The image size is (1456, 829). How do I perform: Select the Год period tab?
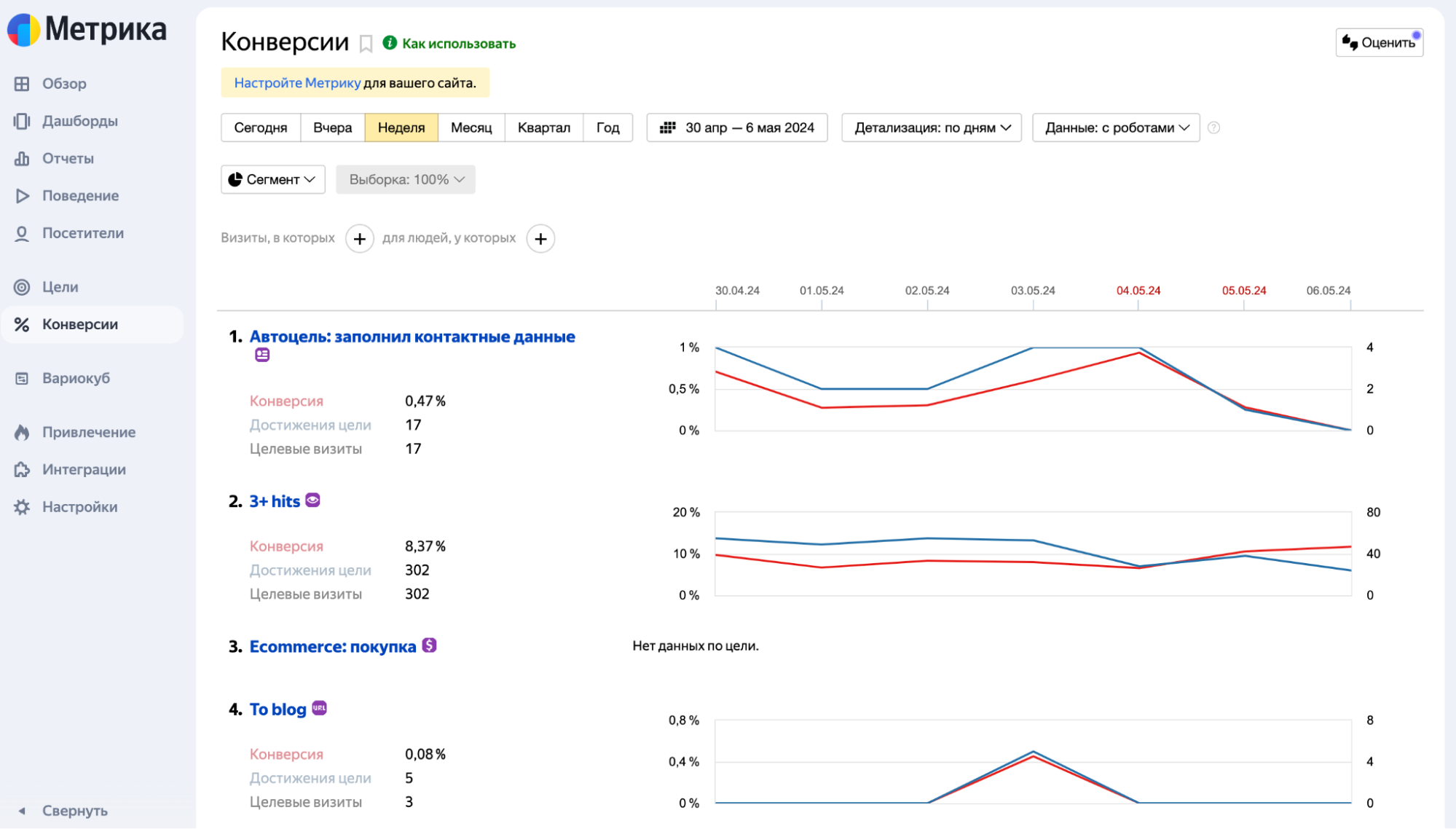pos(608,128)
